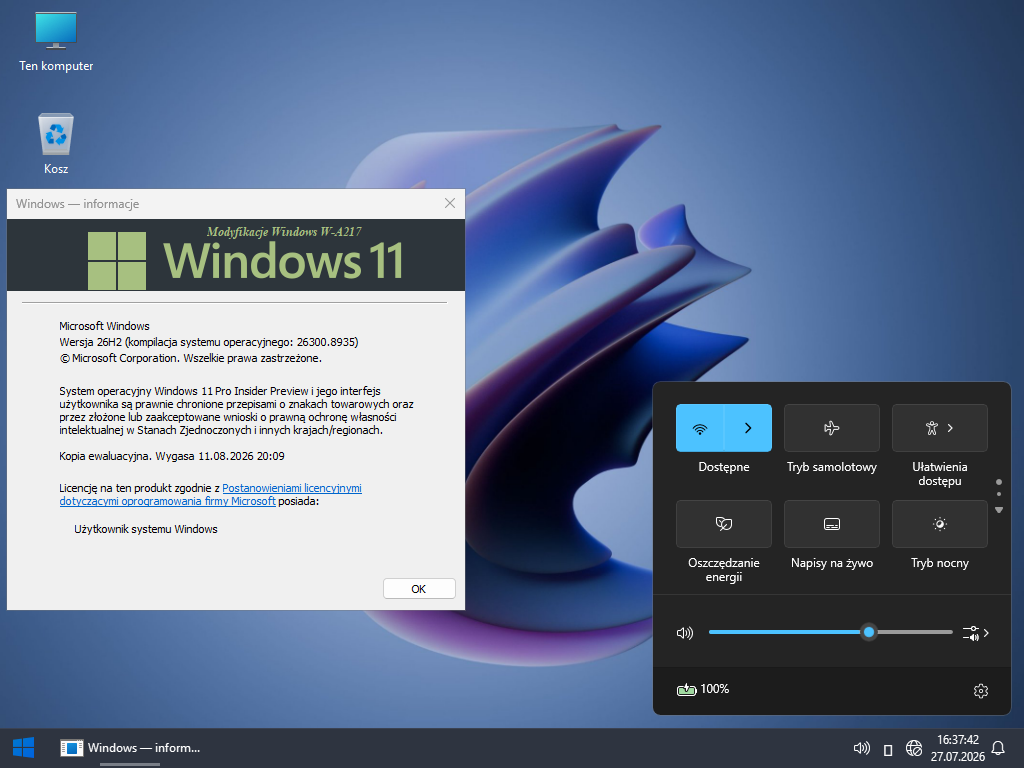1024x768 pixels.
Task: Open Ułatwienia dostępu accessibility tile
Action: tap(939, 428)
